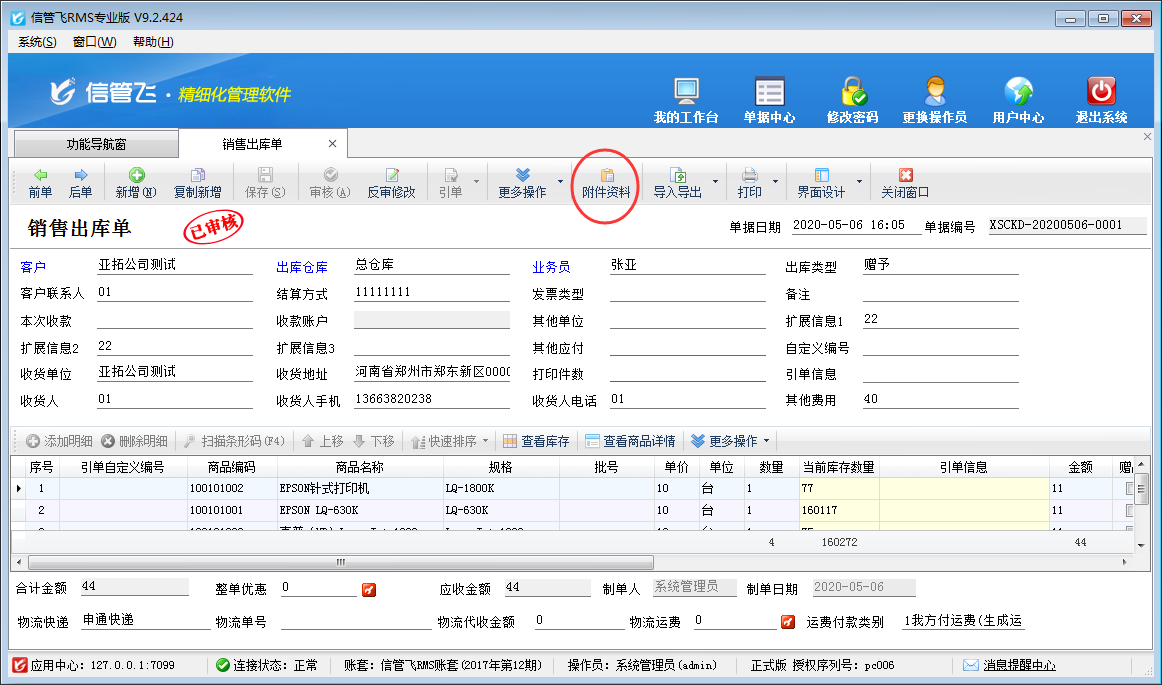Open 我的工作台 in the top banner
The width and height of the screenshot is (1162, 685).
pos(686,100)
